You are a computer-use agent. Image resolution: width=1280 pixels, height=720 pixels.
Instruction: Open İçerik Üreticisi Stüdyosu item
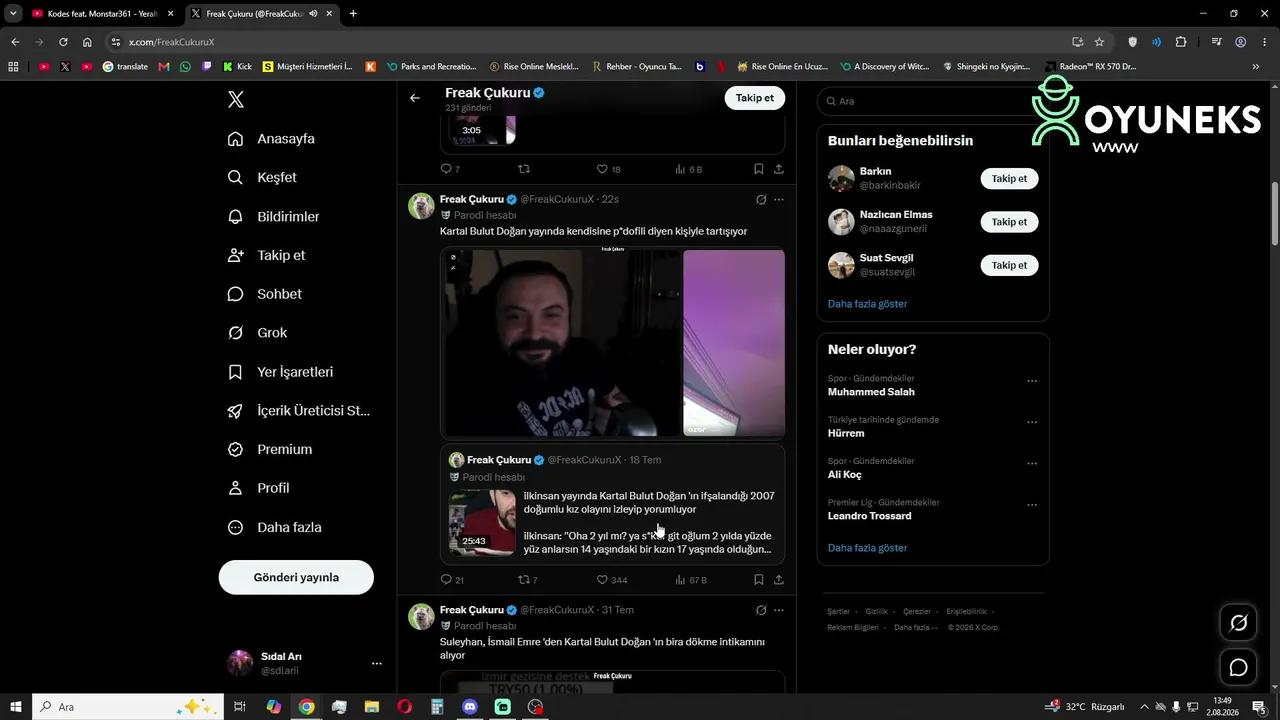[299, 411]
